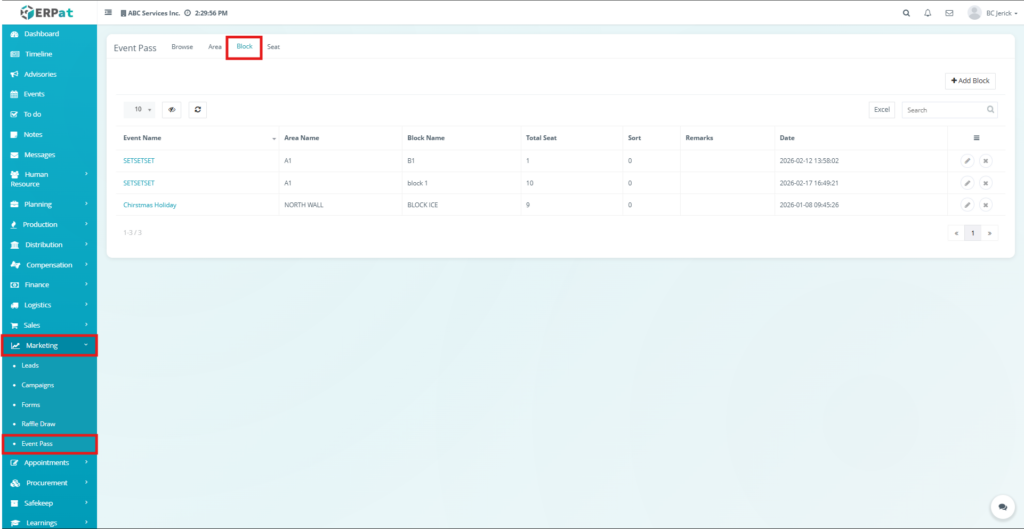Edit the BLOCK ICE row with pencil icon
This screenshot has height=529, width=1024.
(967, 205)
